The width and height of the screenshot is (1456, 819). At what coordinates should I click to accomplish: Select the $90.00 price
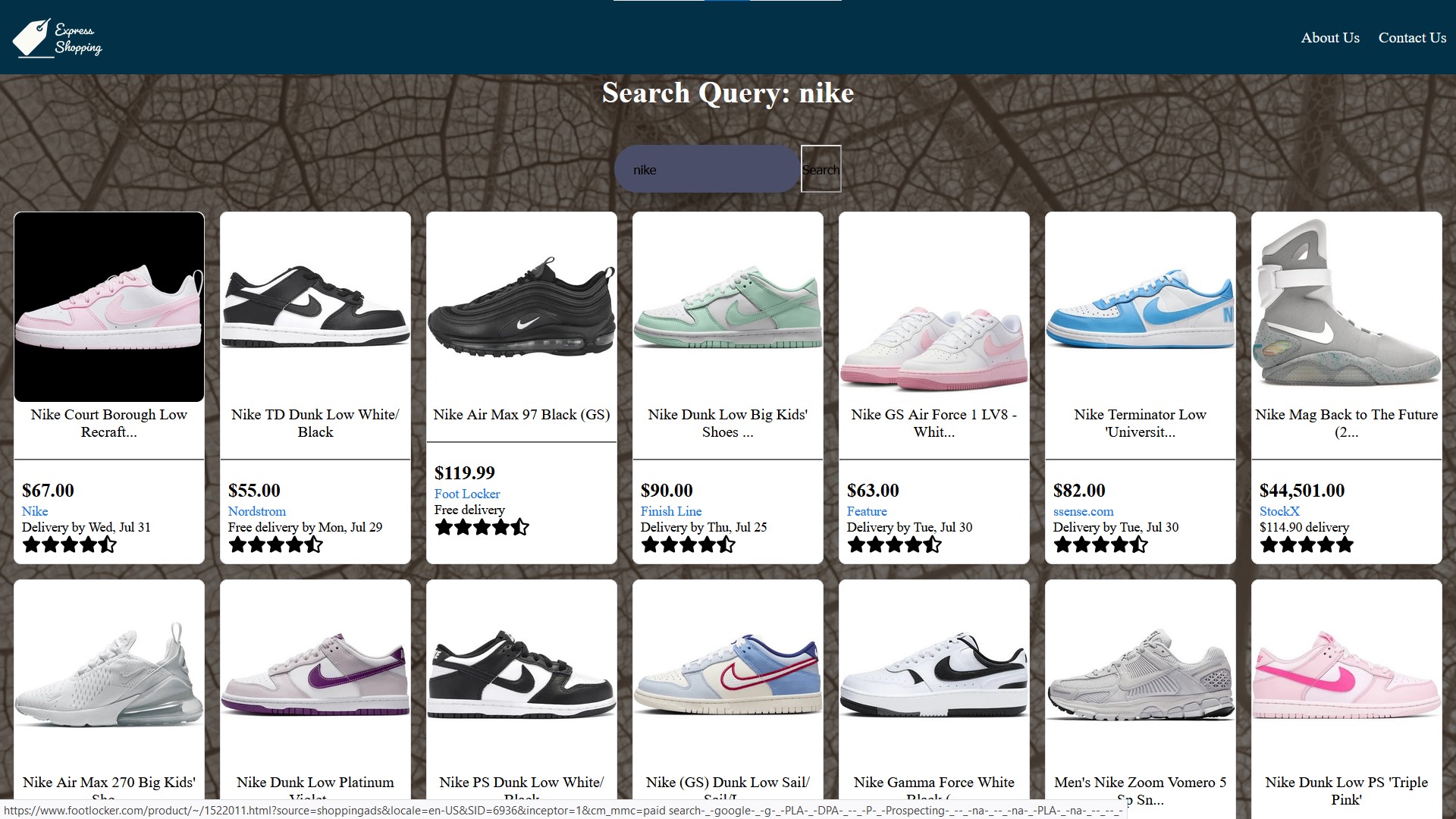point(667,491)
